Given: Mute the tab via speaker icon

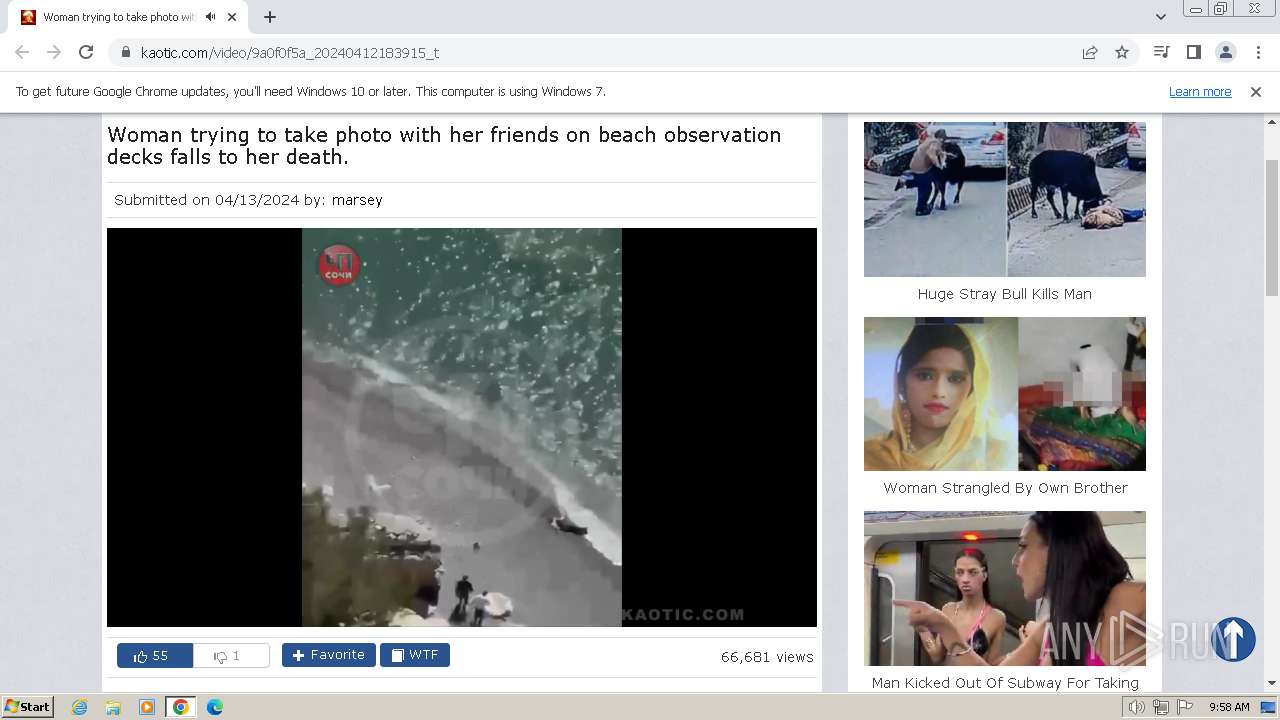Looking at the screenshot, I should tap(210, 17).
